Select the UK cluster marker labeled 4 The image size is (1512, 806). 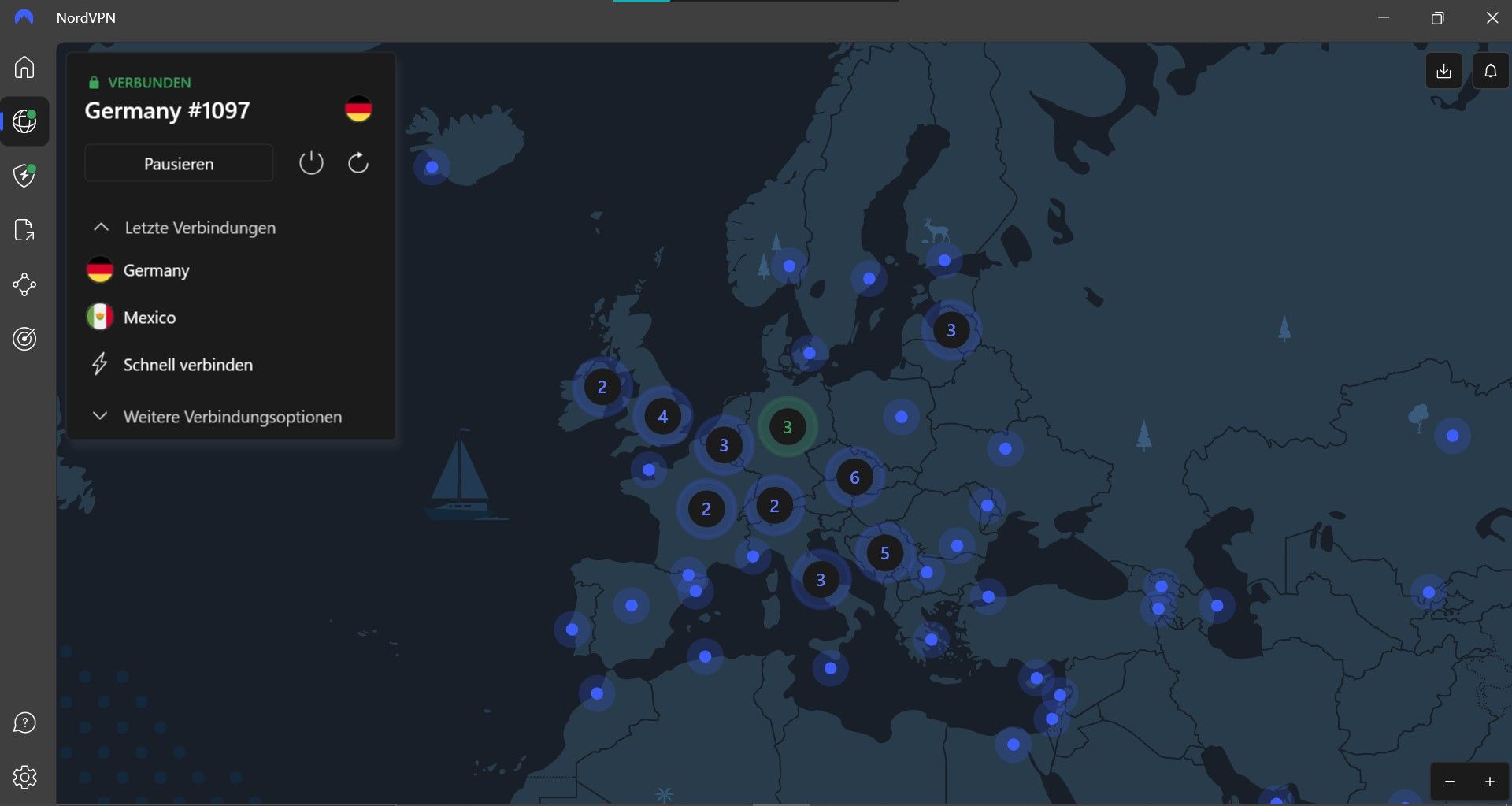(x=663, y=417)
